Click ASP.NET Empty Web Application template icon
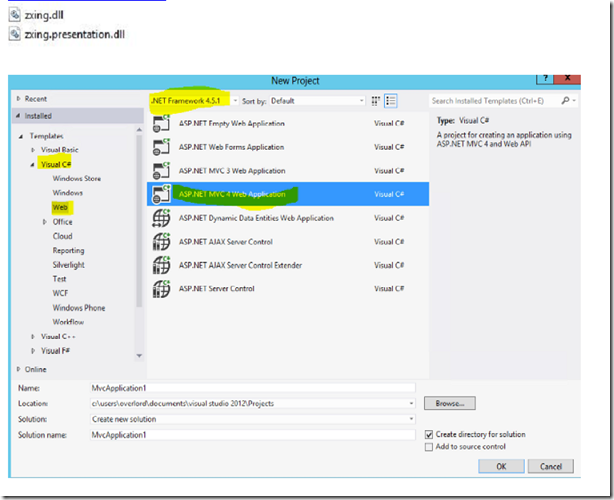 161,123
